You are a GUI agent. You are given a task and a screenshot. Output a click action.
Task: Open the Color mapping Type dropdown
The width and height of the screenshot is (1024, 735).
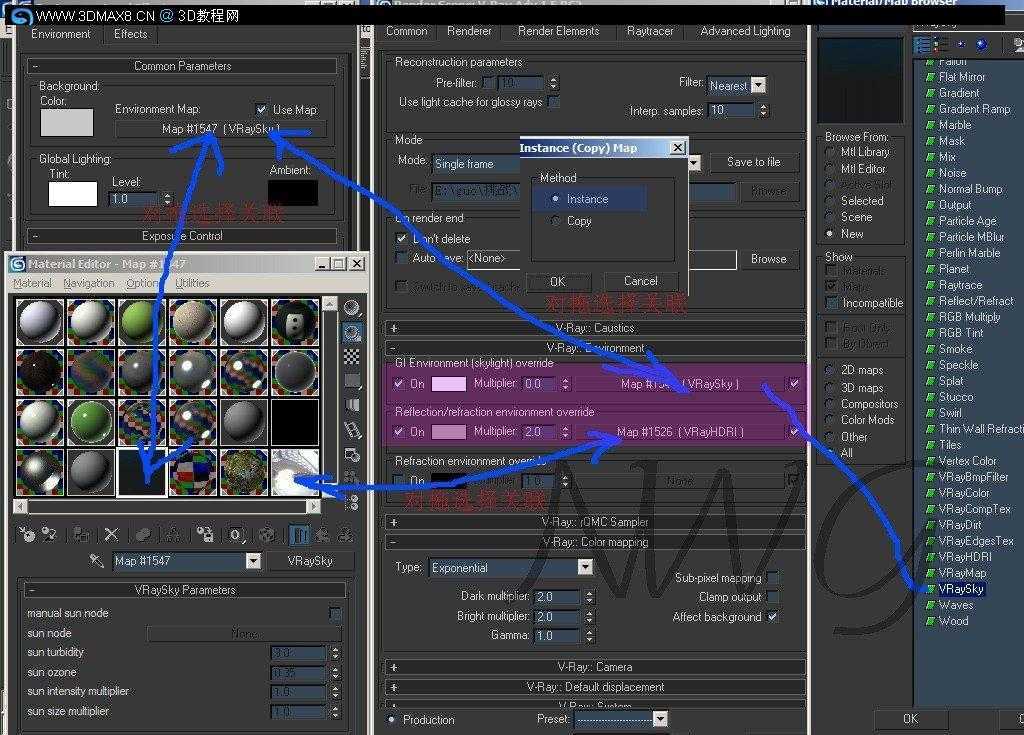(585, 567)
